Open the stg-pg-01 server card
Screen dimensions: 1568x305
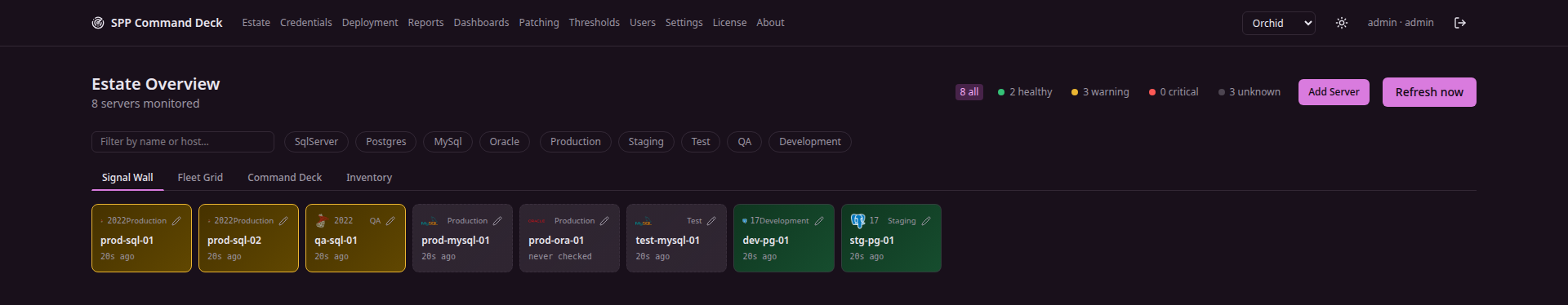(x=891, y=238)
